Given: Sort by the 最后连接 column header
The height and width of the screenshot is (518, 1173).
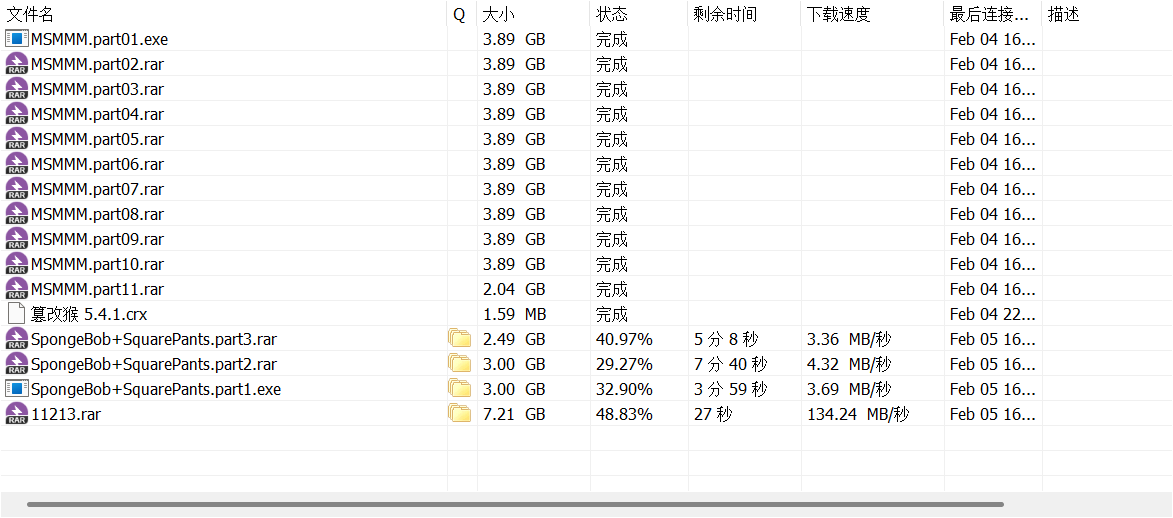Looking at the screenshot, I should coord(993,13).
